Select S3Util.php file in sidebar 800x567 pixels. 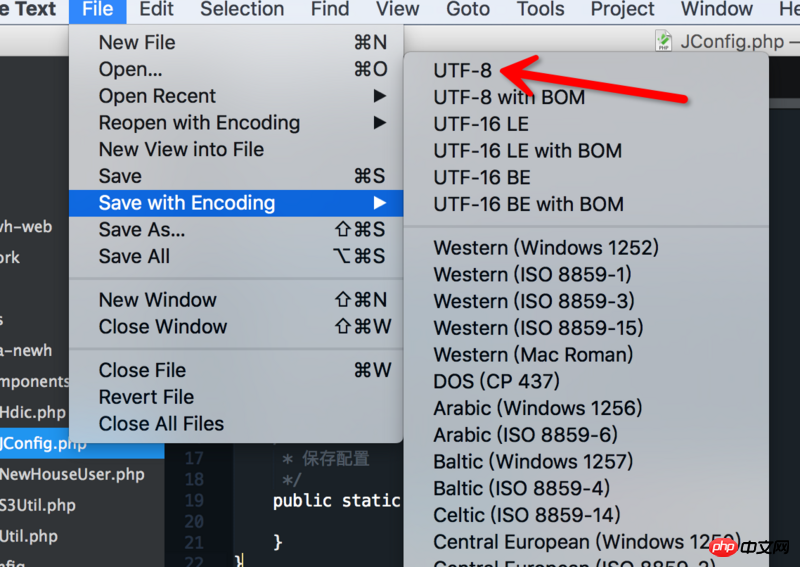pos(37,505)
